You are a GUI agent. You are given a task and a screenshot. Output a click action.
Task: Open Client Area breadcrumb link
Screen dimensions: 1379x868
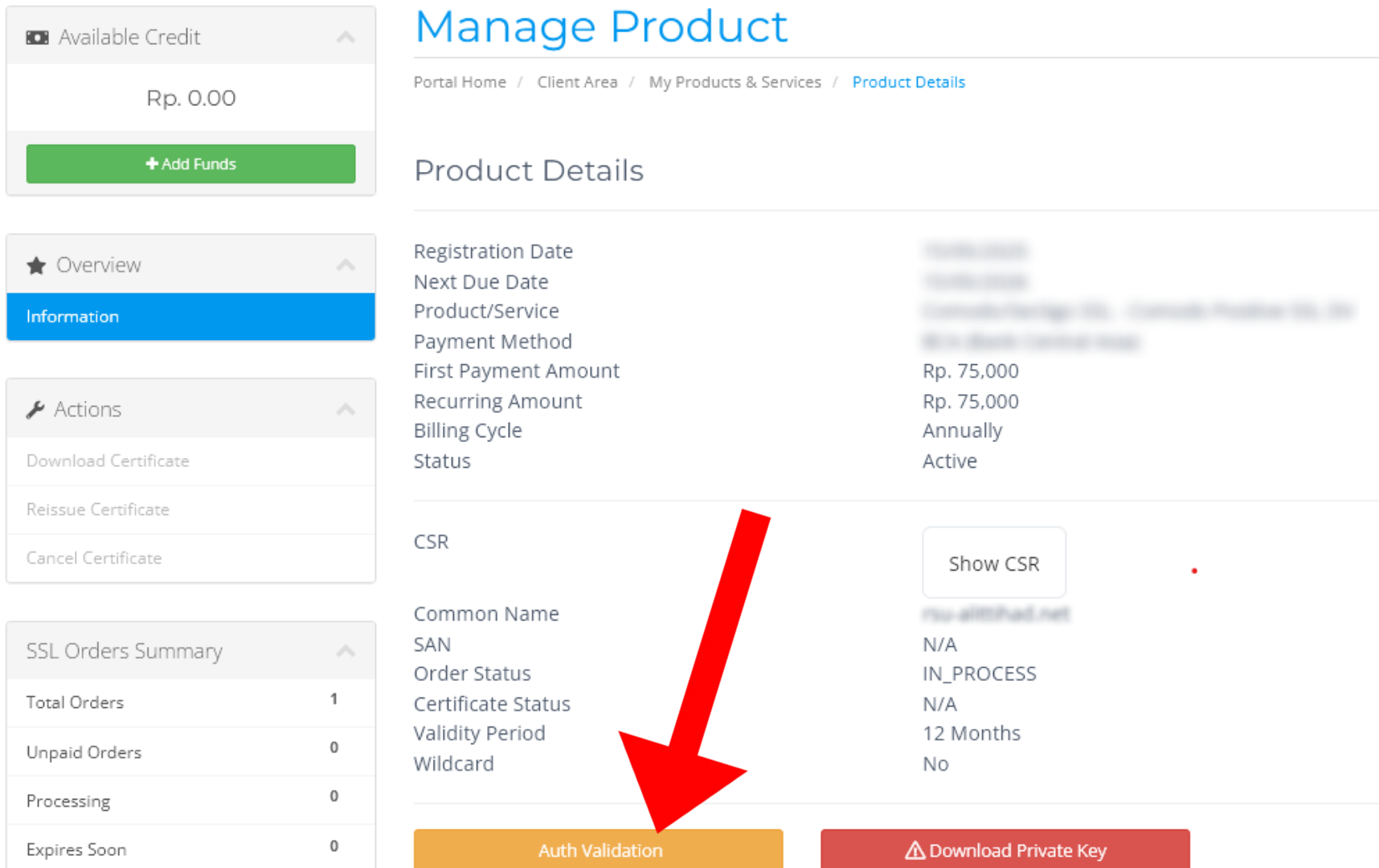pyautogui.click(x=577, y=82)
